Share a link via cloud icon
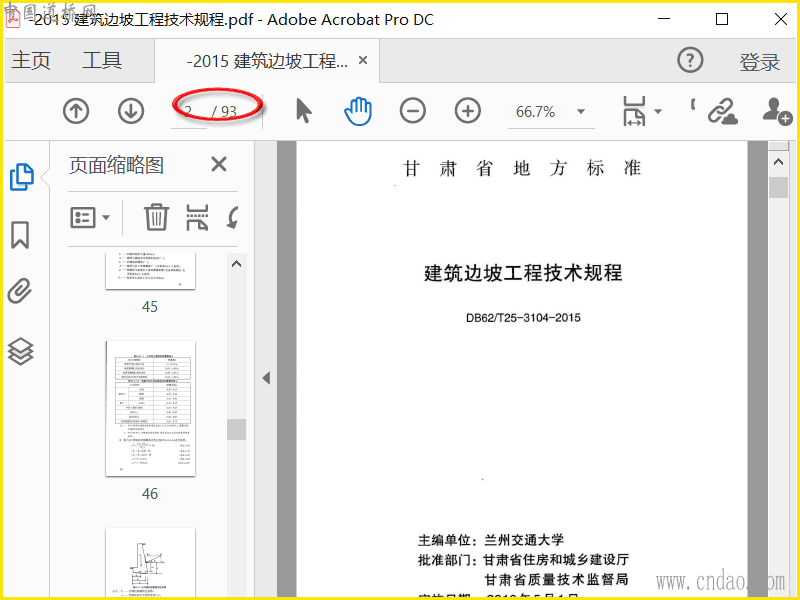Viewport: 800px width, 600px height. tap(722, 111)
